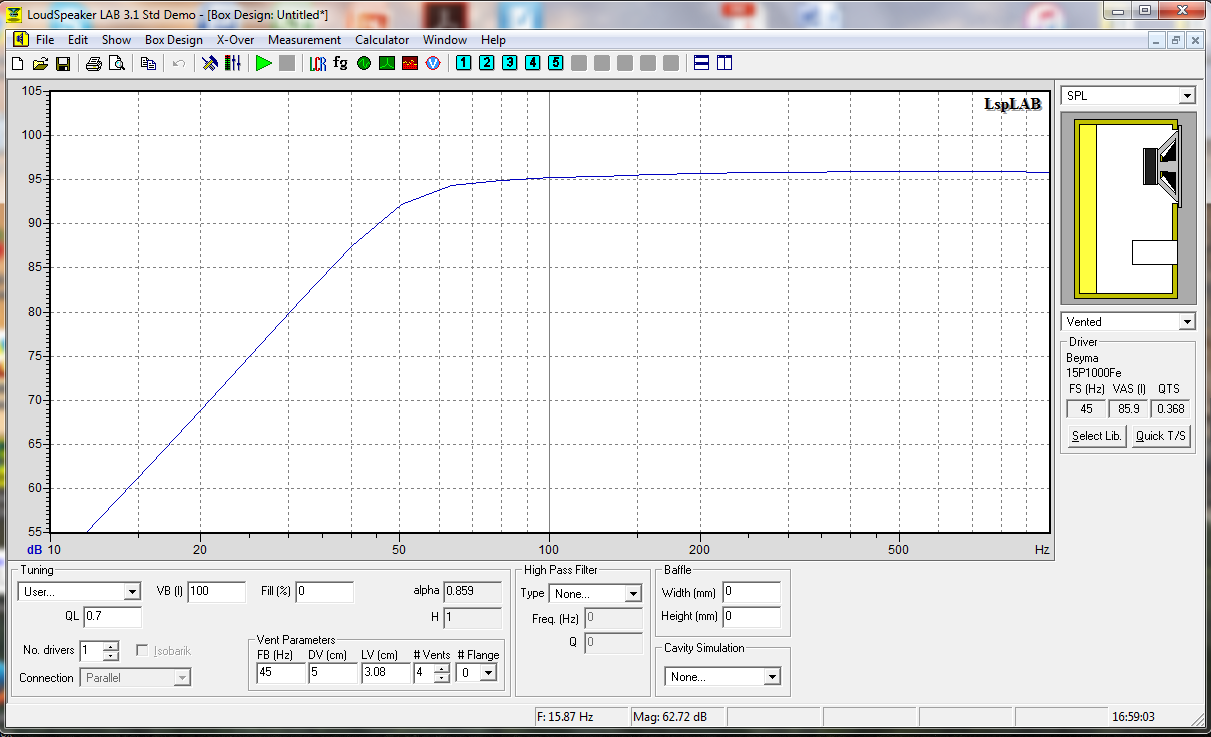Click the New file icon
Image resolution: width=1211 pixels, height=737 pixels.
coord(17,63)
